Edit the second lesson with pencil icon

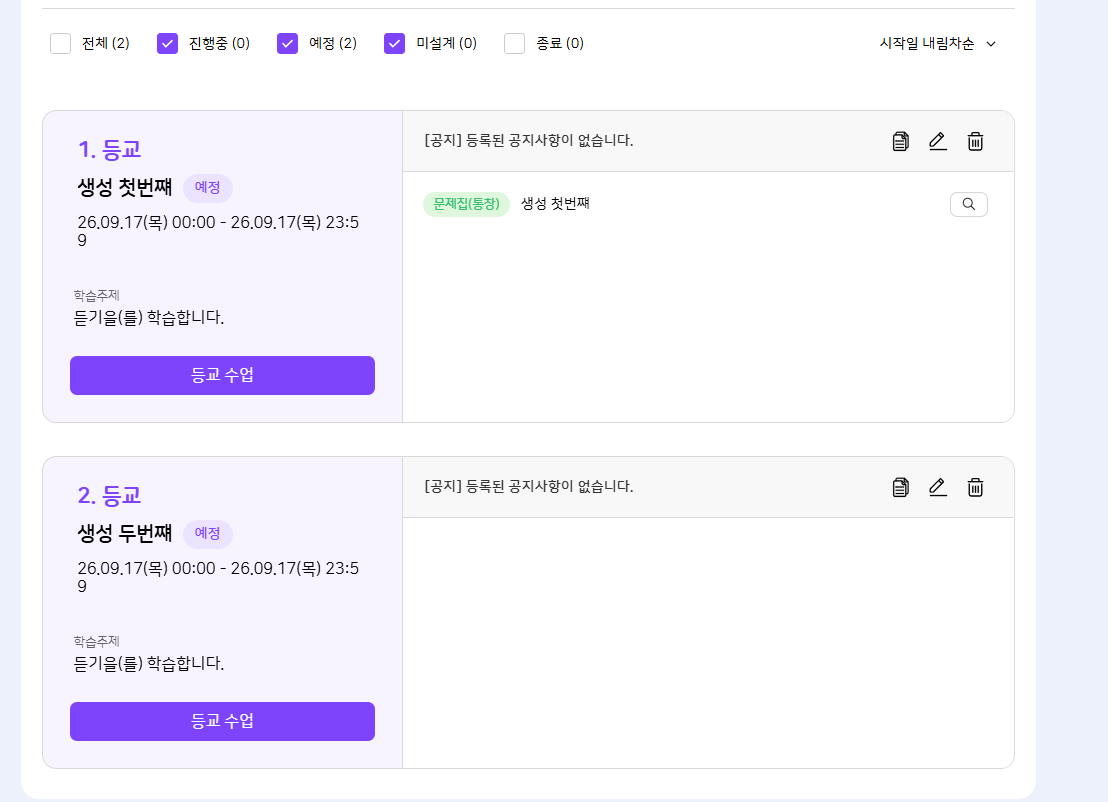click(938, 488)
